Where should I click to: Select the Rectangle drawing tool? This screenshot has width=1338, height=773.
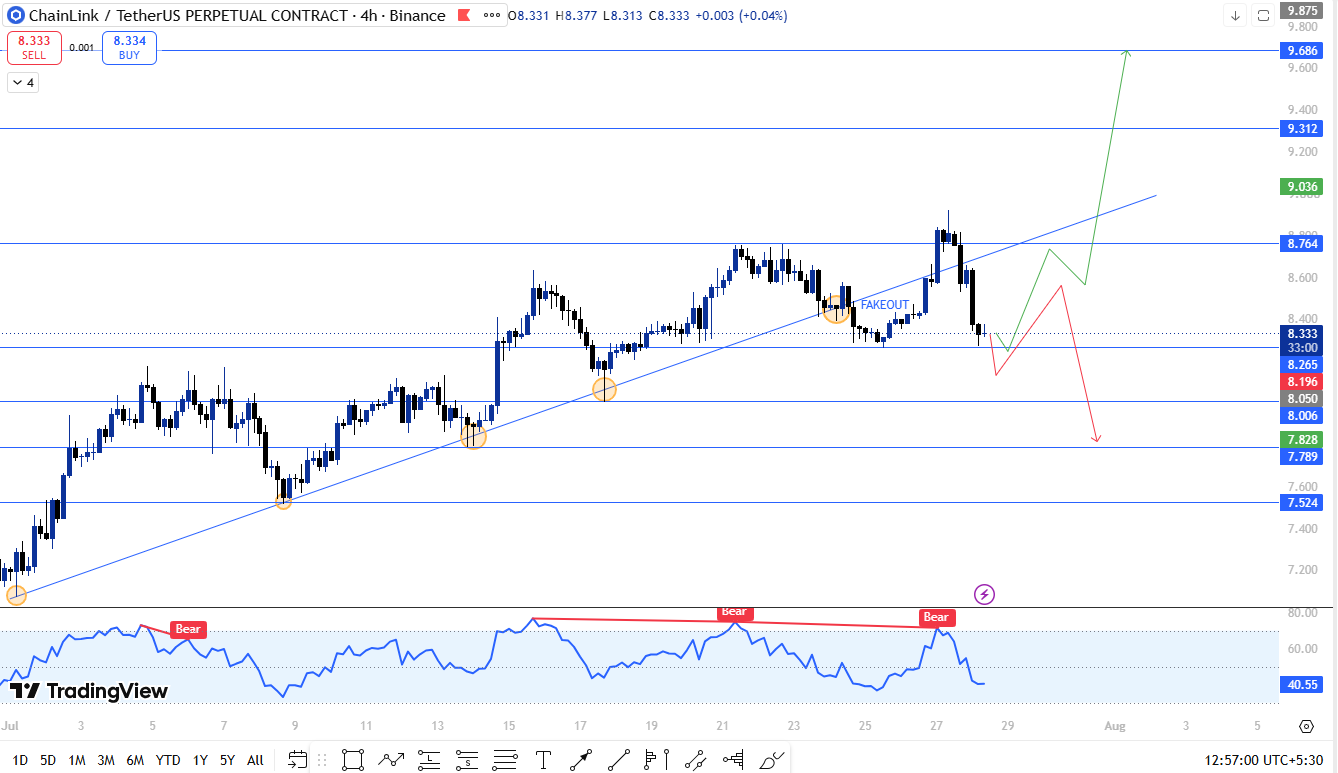coord(352,760)
